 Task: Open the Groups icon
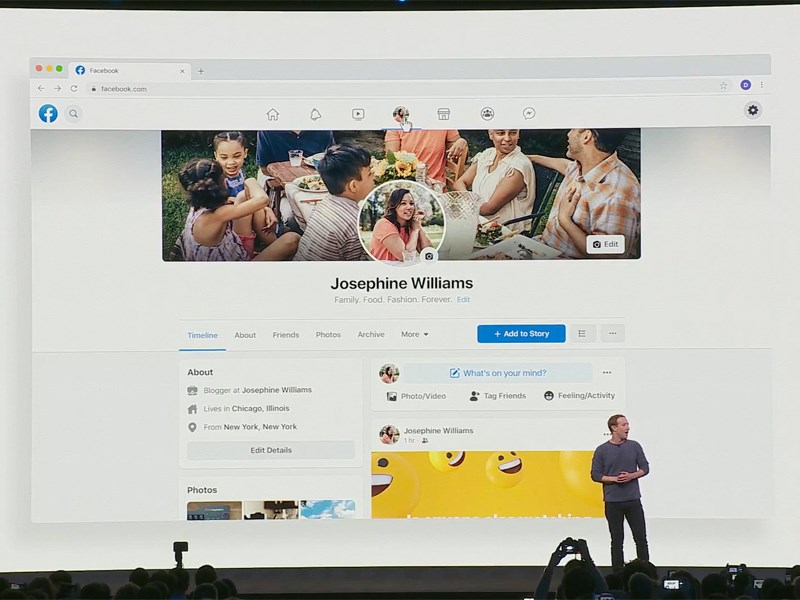point(487,113)
